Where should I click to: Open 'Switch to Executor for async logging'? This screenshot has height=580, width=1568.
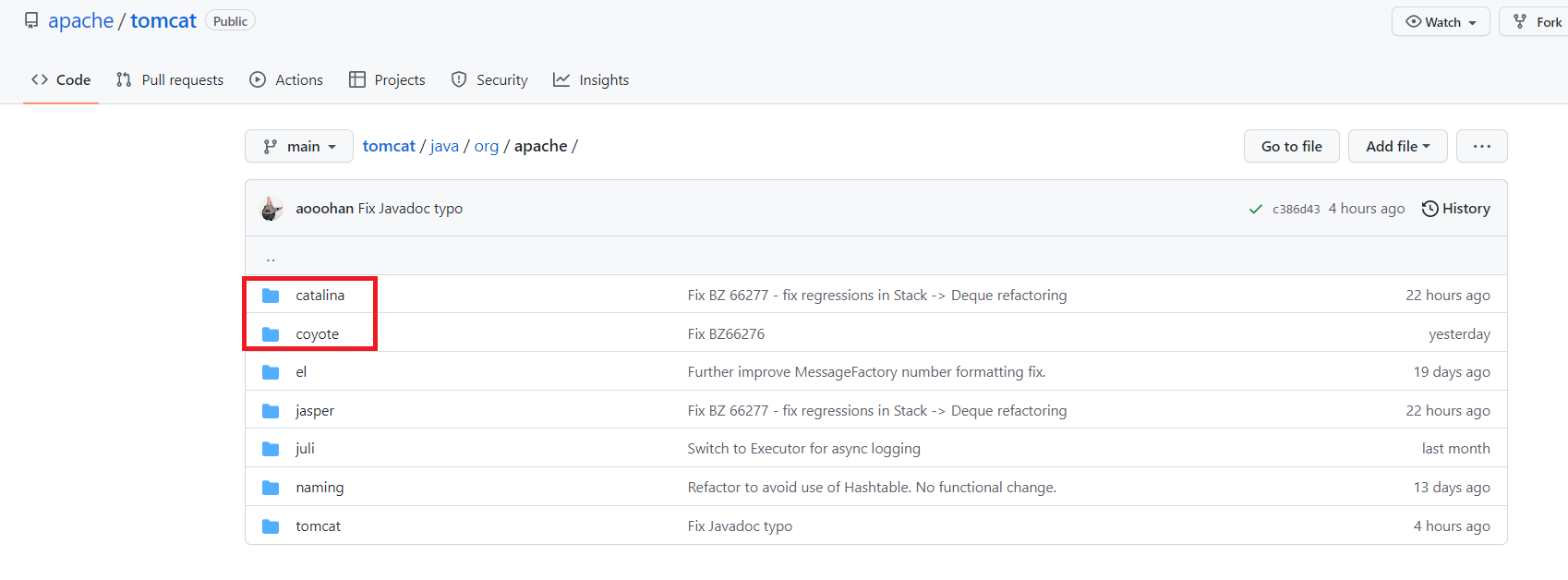tap(803, 449)
